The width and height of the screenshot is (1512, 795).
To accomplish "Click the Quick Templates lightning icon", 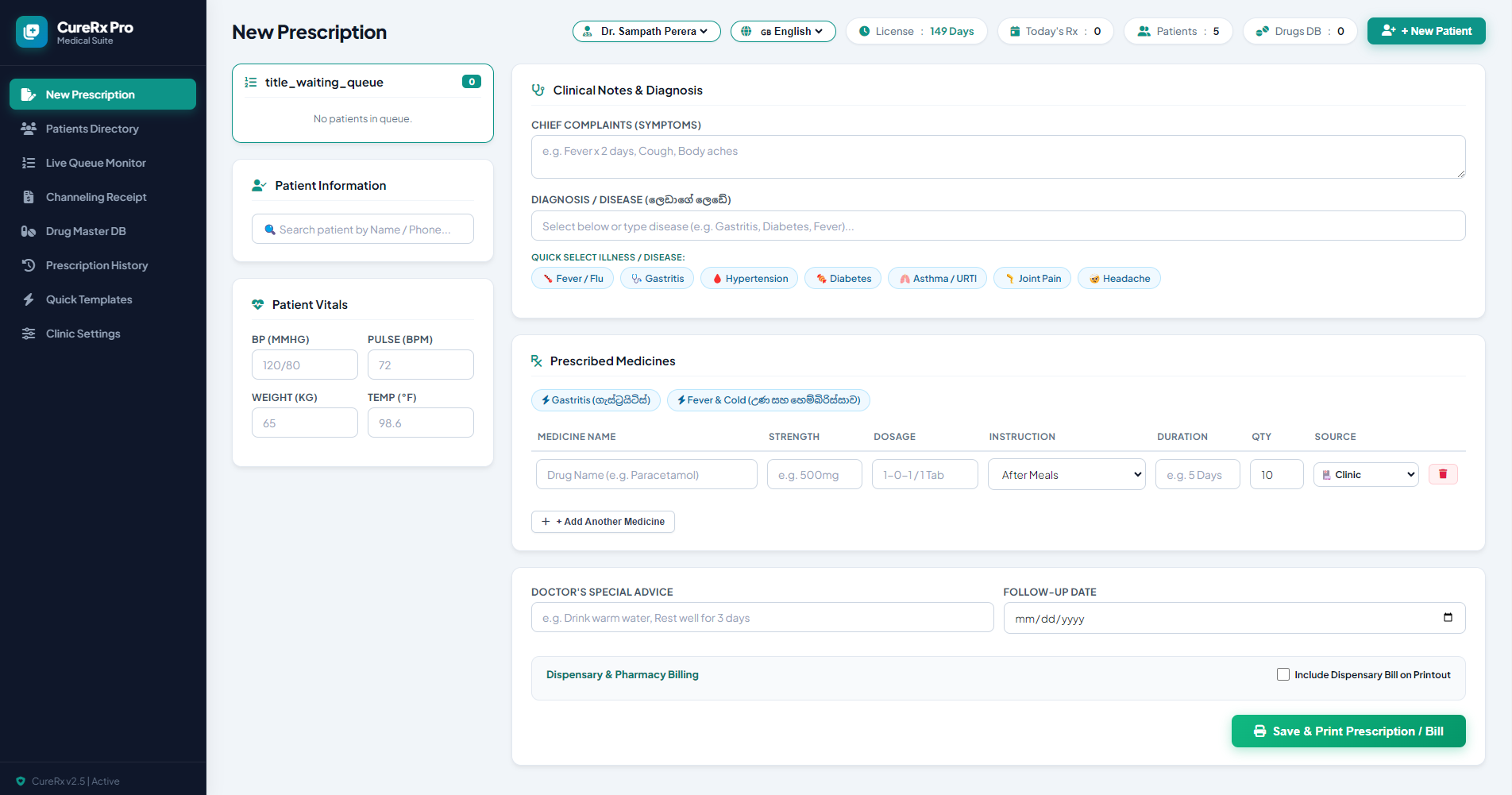I will point(29,299).
